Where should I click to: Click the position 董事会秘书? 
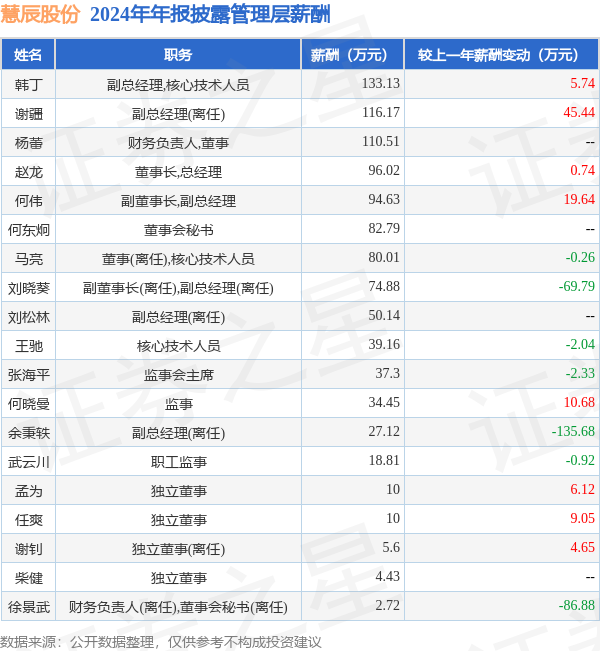[179, 230]
